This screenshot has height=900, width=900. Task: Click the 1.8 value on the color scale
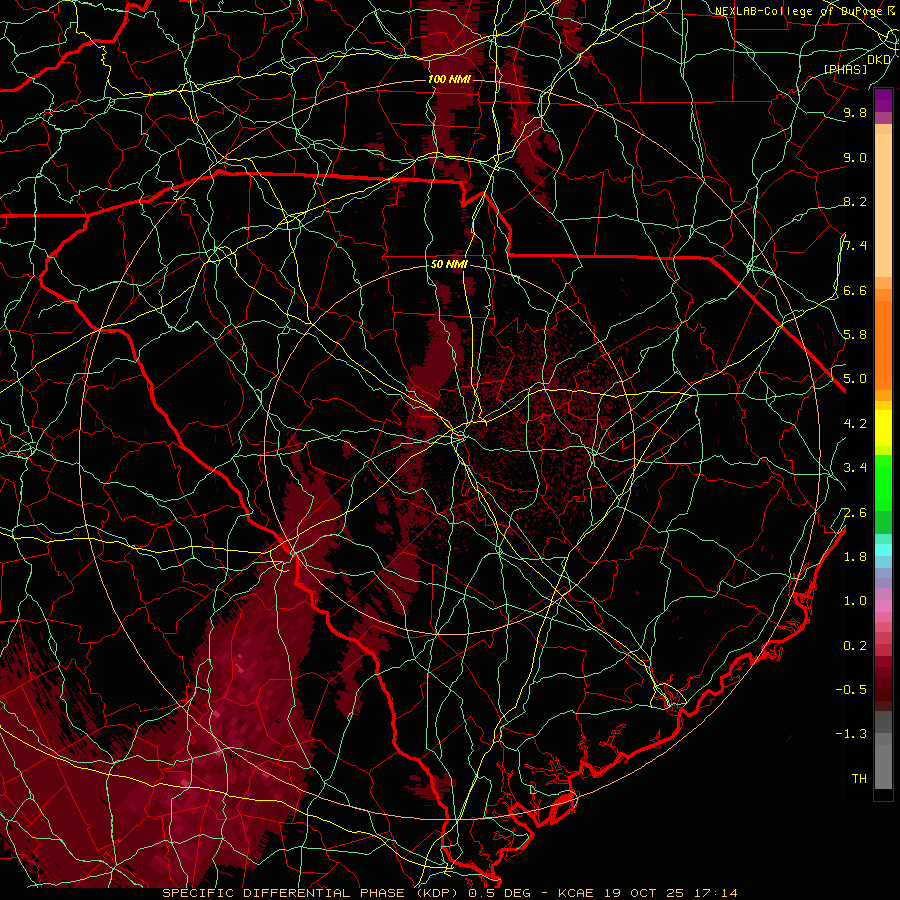pos(855,557)
